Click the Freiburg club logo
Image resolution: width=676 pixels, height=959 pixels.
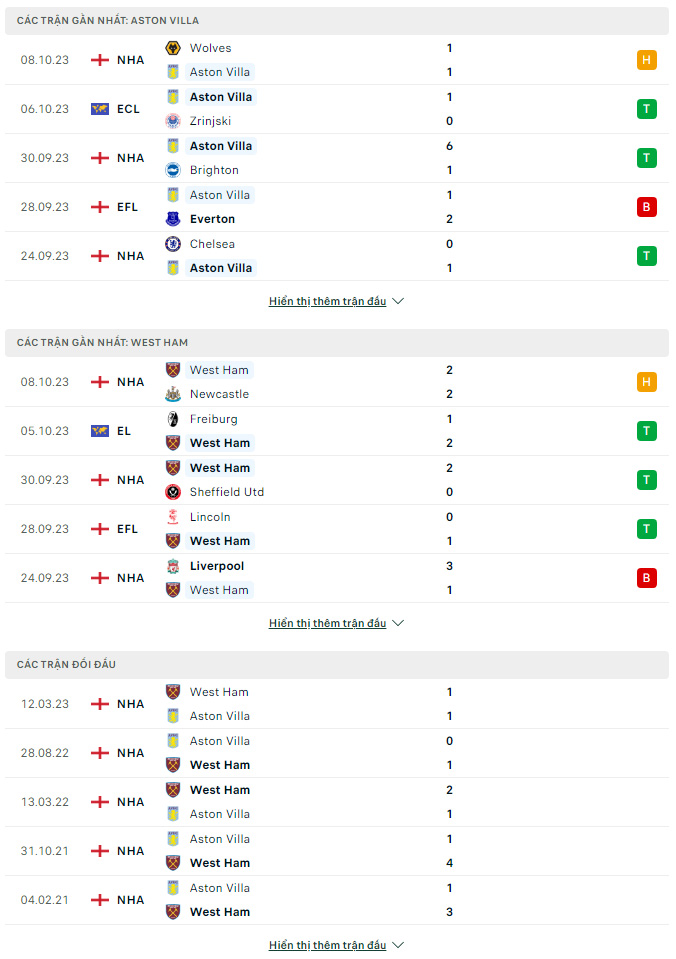tap(173, 419)
